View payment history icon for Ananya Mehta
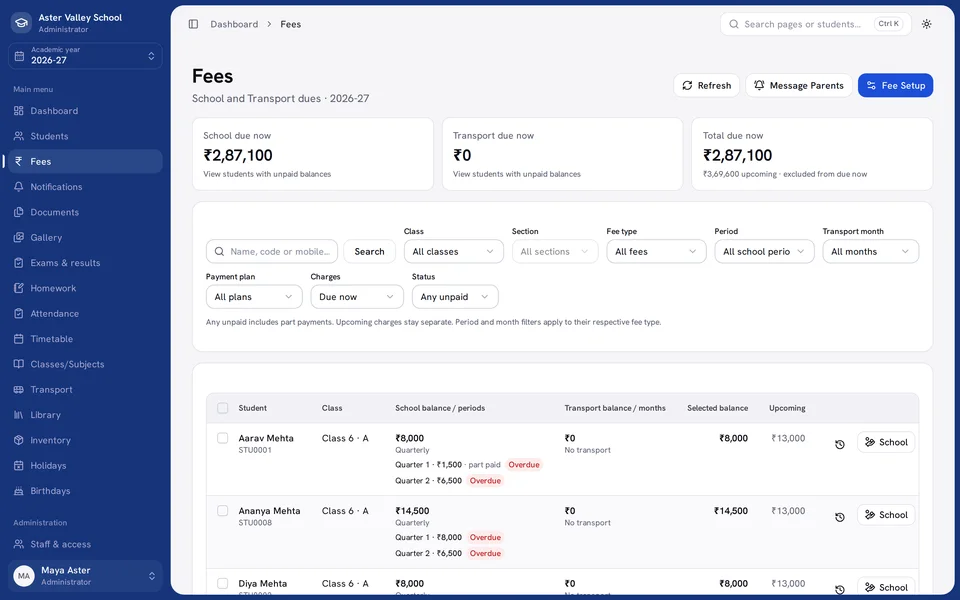This screenshot has height=600, width=960. pyautogui.click(x=839, y=517)
